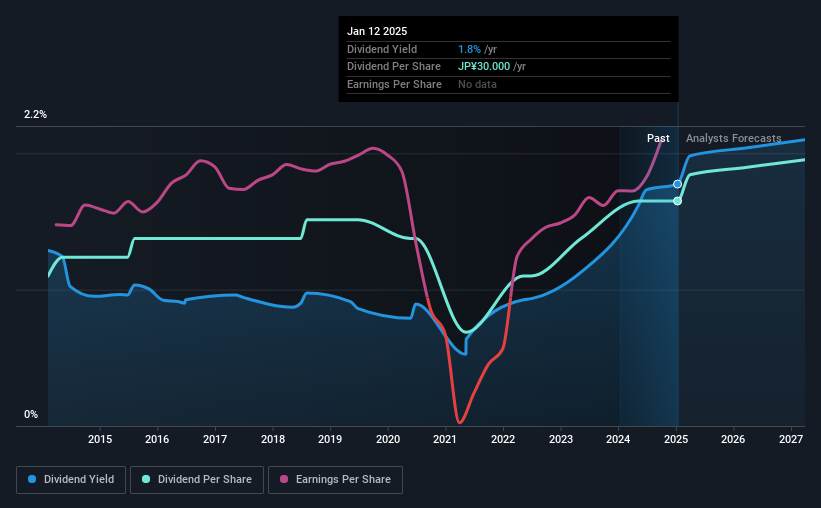This screenshot has width=821, height=508.
Task: Click the 2019 x-axis label
Action: tap(330, 439)
